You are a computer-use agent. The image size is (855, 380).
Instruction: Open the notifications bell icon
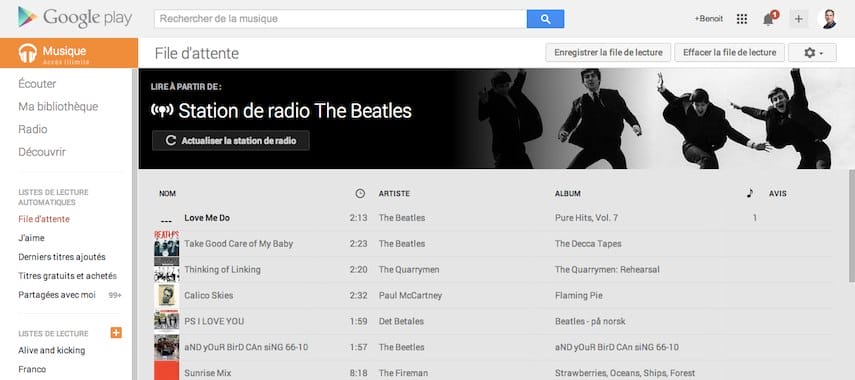coord(768,19)
